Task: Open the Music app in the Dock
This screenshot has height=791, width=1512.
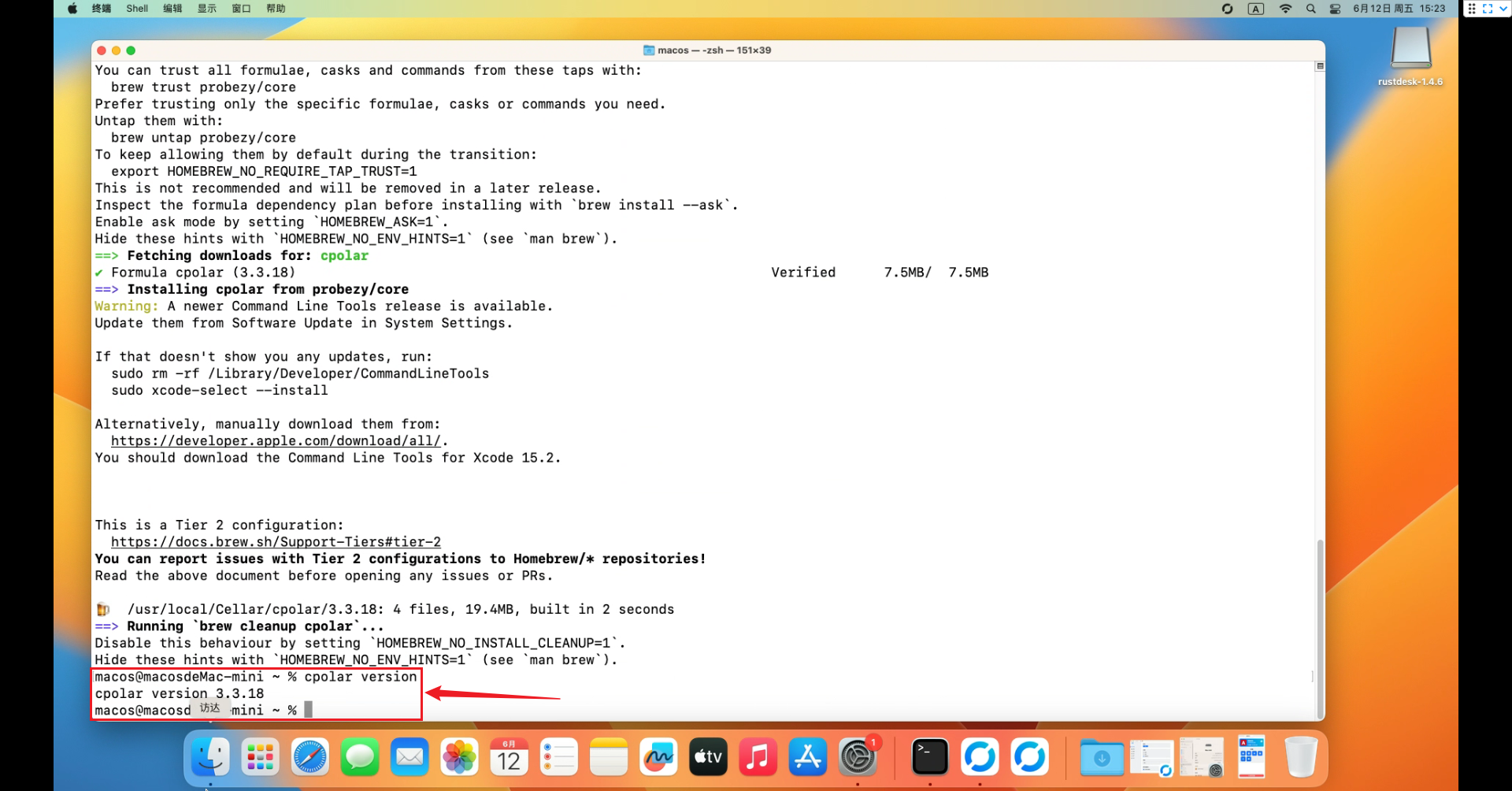Action: pos(758,757)
